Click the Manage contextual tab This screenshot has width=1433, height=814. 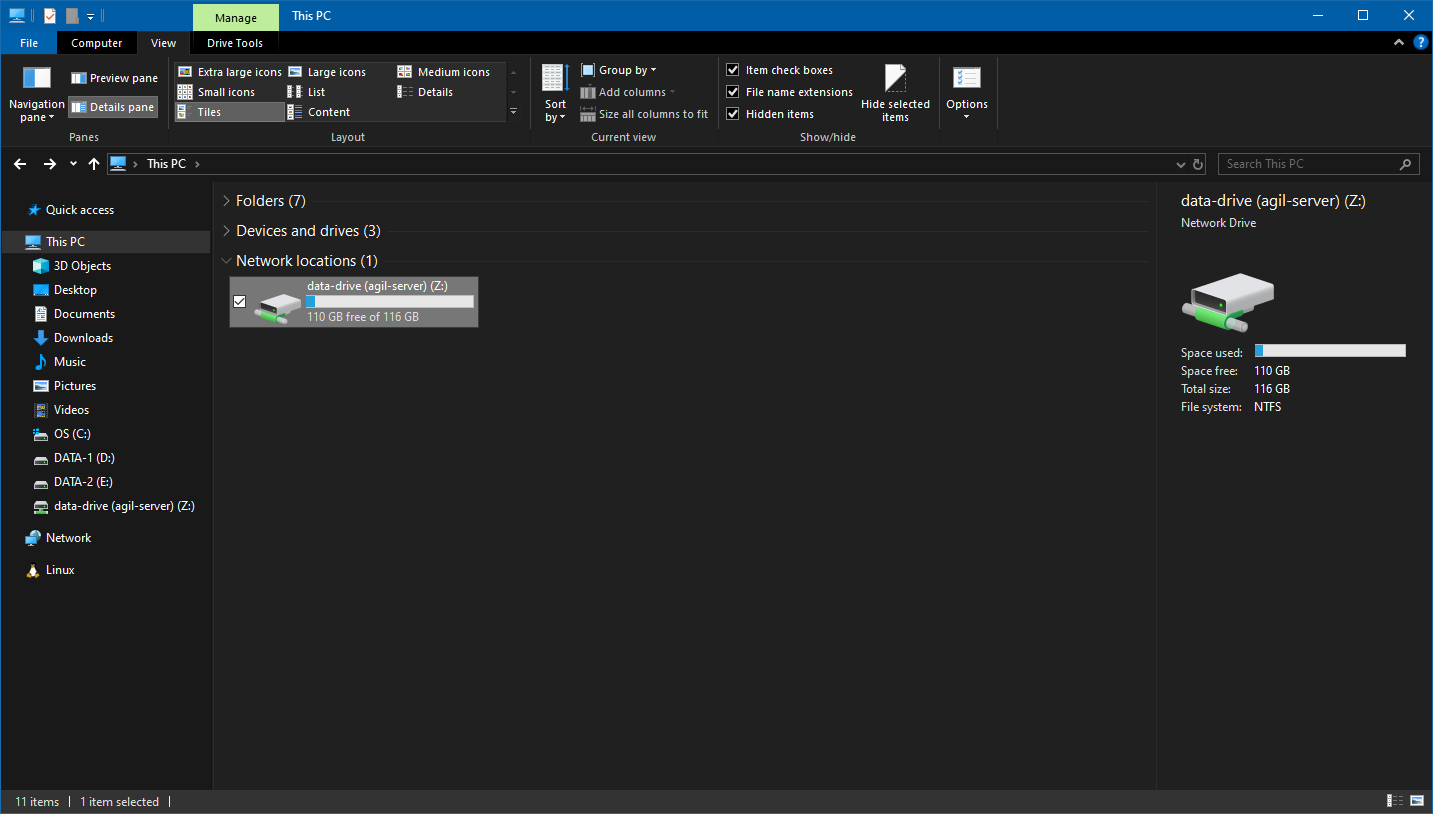(236, 17)
